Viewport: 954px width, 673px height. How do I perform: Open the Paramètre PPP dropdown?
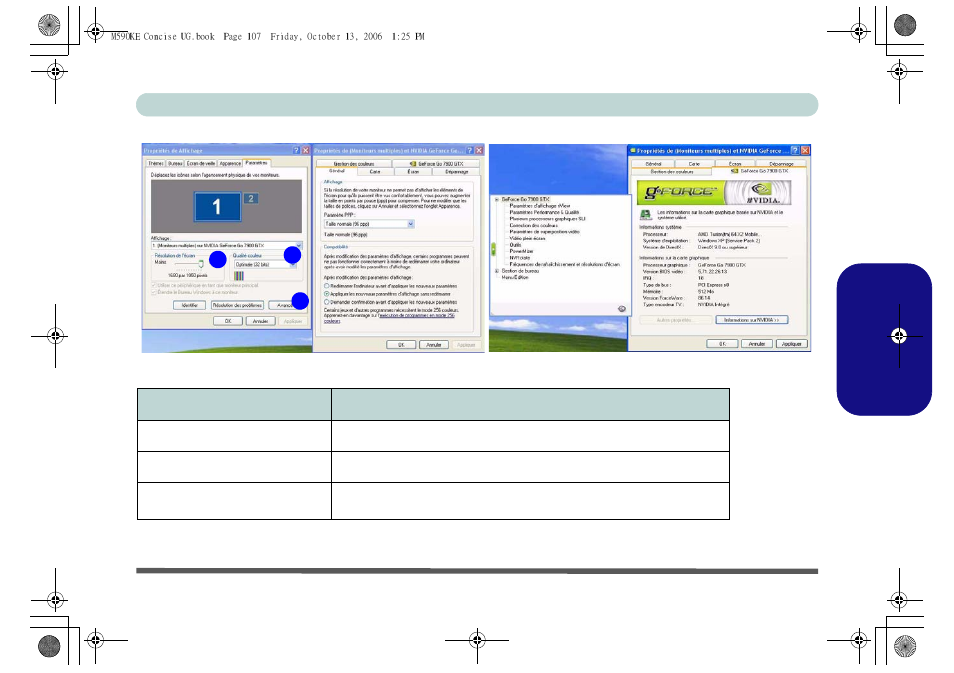pyautogui.click(x=410, y=223)
